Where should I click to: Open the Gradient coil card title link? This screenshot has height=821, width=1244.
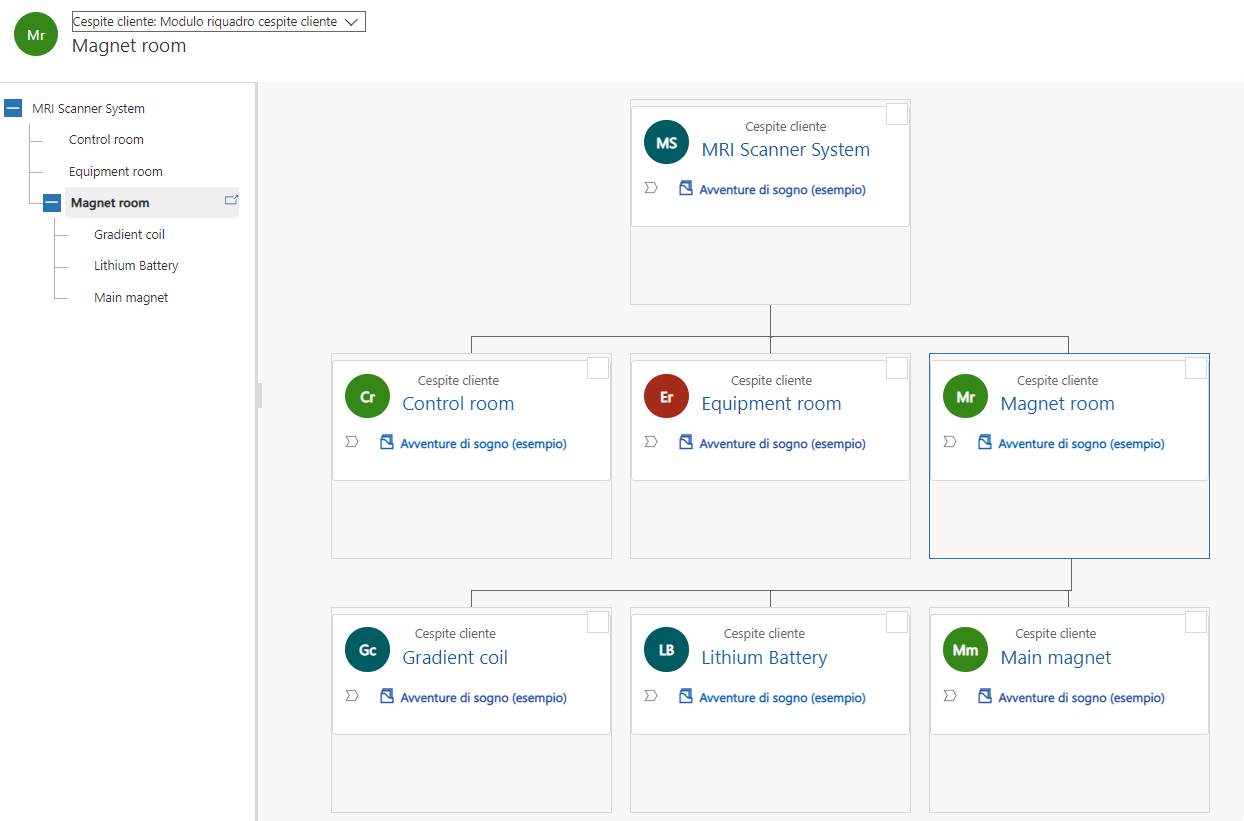[455, 658]
